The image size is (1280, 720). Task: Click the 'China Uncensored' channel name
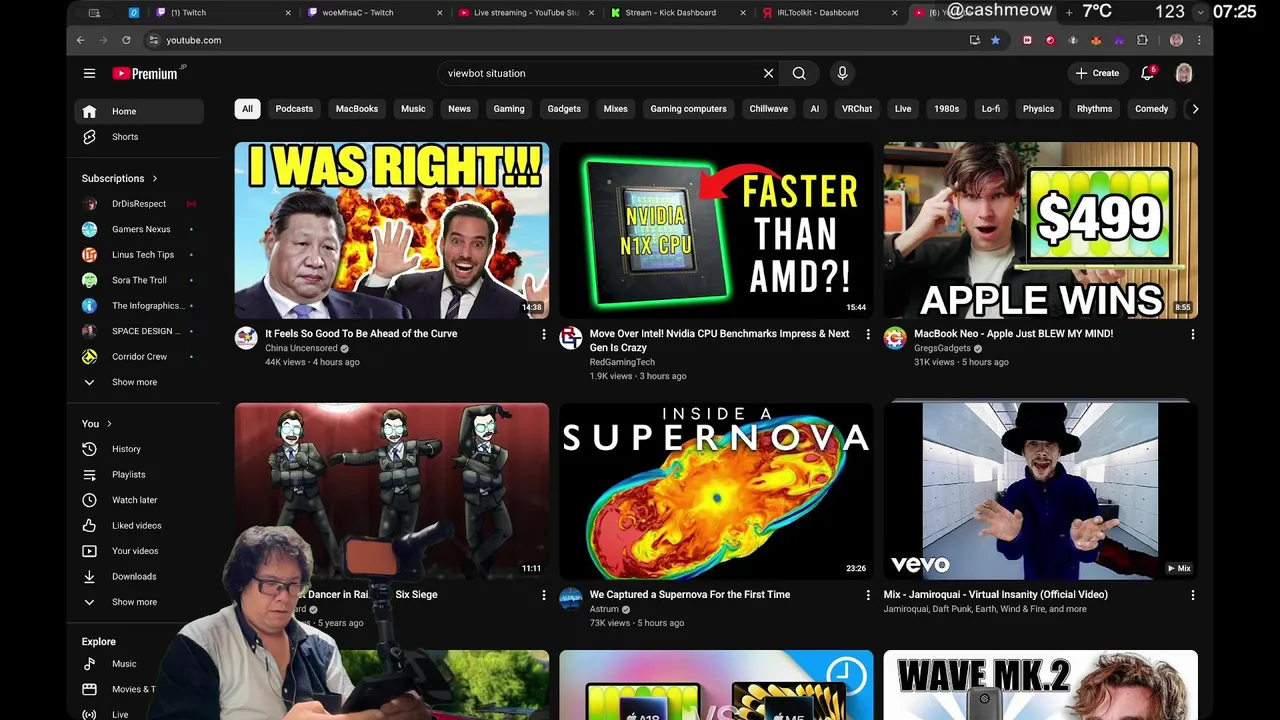click(x=301, y=348)
